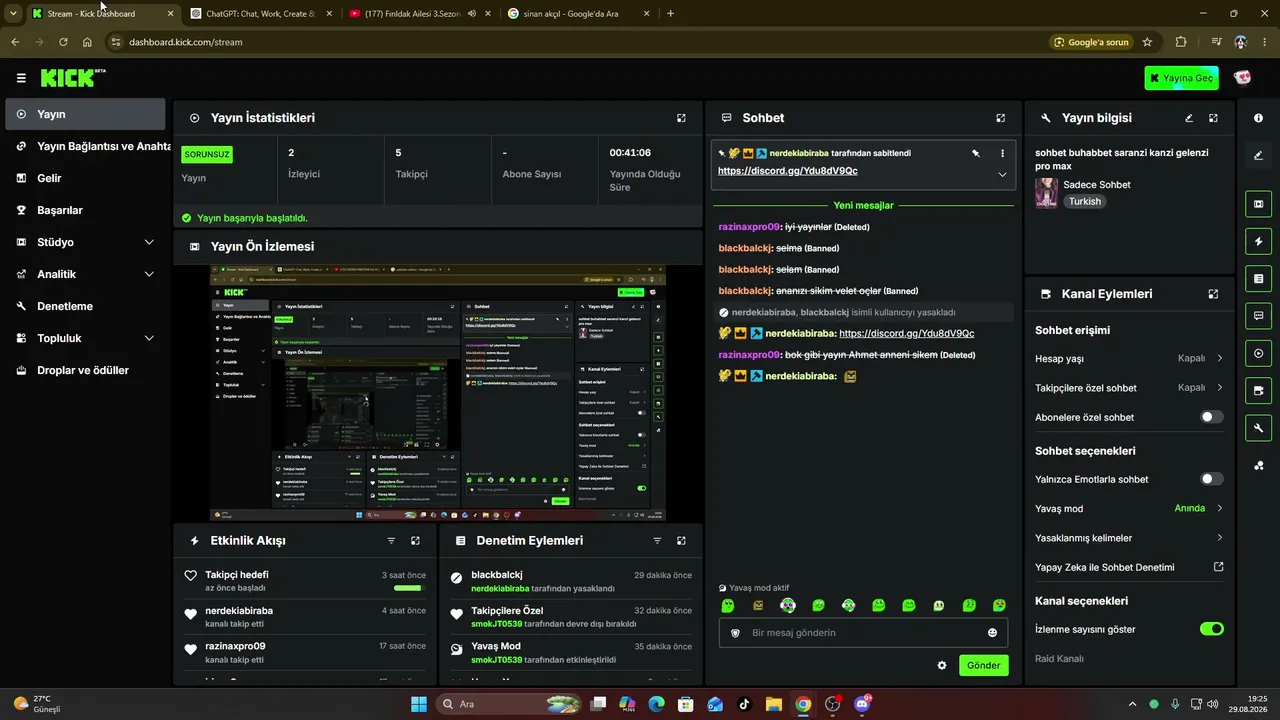Open the pinned message three-dot menu

pyautogui.click(x=1002, y=153)
